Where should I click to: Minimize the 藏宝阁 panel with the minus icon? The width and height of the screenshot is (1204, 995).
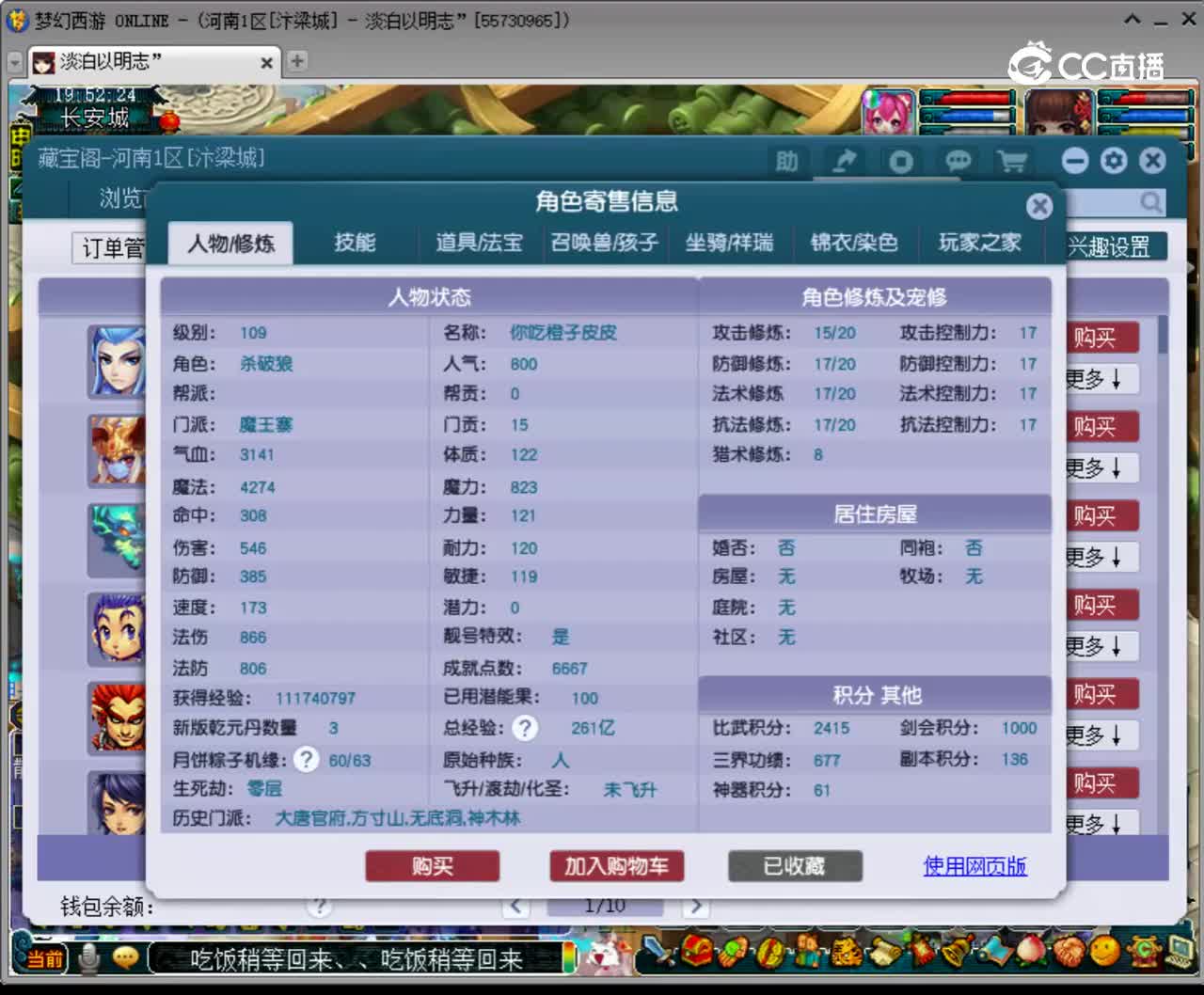pyautogui.click(x=1075, y=161)
